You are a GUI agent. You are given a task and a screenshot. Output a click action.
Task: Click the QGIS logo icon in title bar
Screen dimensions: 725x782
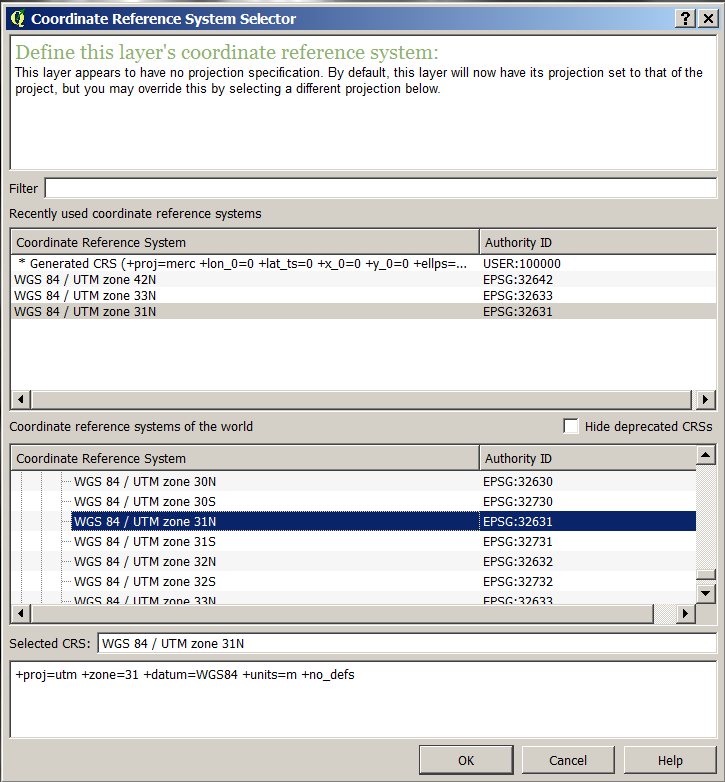[x=17, y=18]
